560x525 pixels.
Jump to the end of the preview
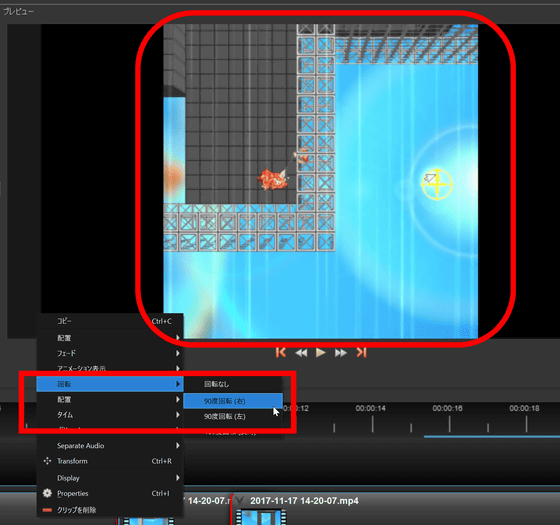click(361, 352)
